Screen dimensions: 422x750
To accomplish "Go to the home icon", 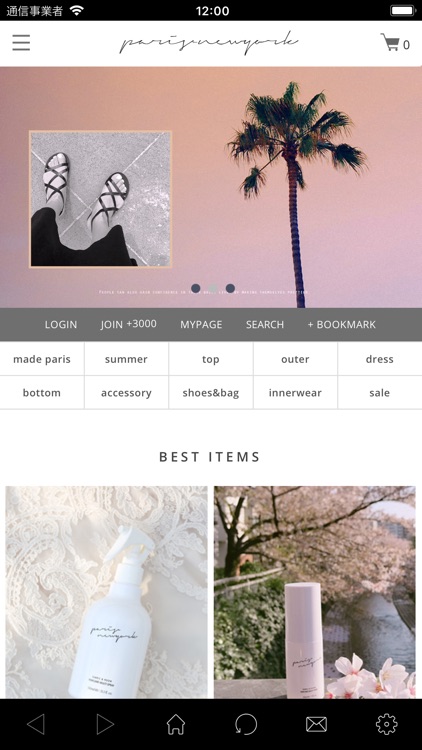I will tap(176, 724).
